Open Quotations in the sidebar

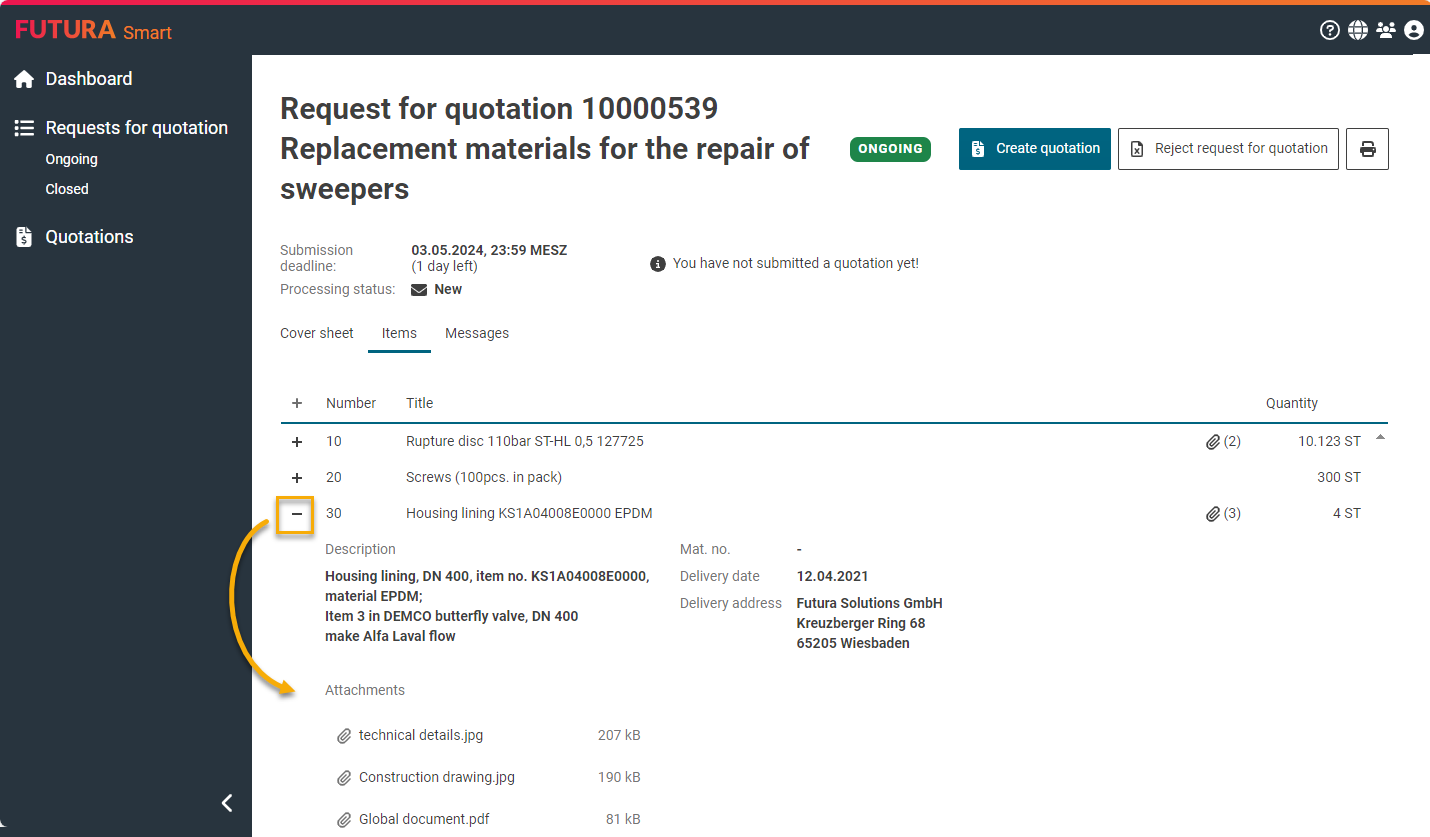[x=89, y=237]
